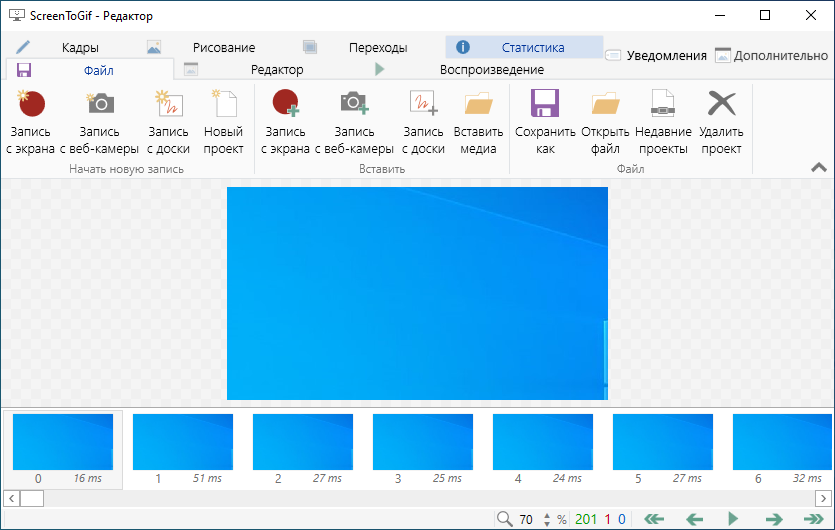
Task: Open the Статистика tab
Action: coord(524,47)
